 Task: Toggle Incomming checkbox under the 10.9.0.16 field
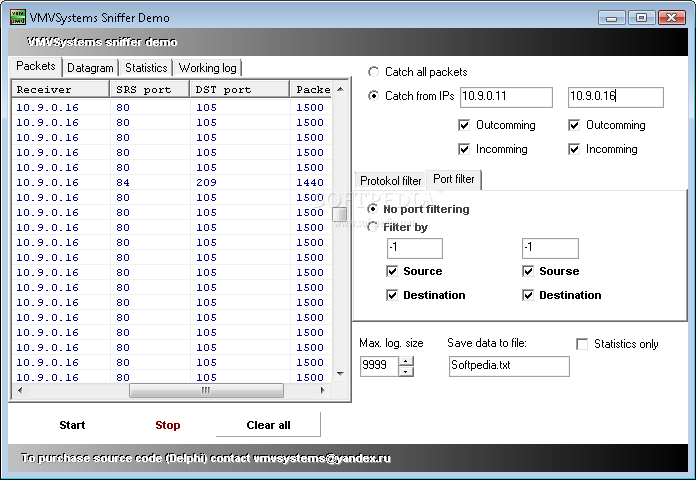573,149
